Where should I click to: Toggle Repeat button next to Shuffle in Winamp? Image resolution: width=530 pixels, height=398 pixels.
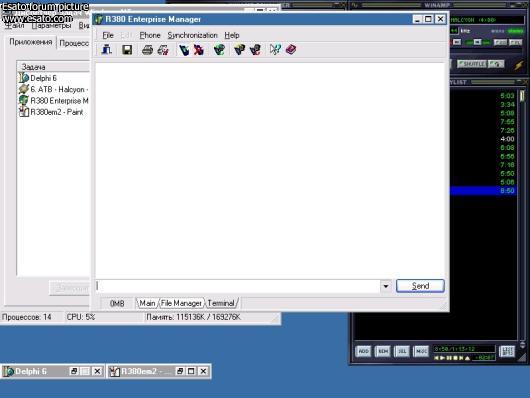[x=496, y=64]
